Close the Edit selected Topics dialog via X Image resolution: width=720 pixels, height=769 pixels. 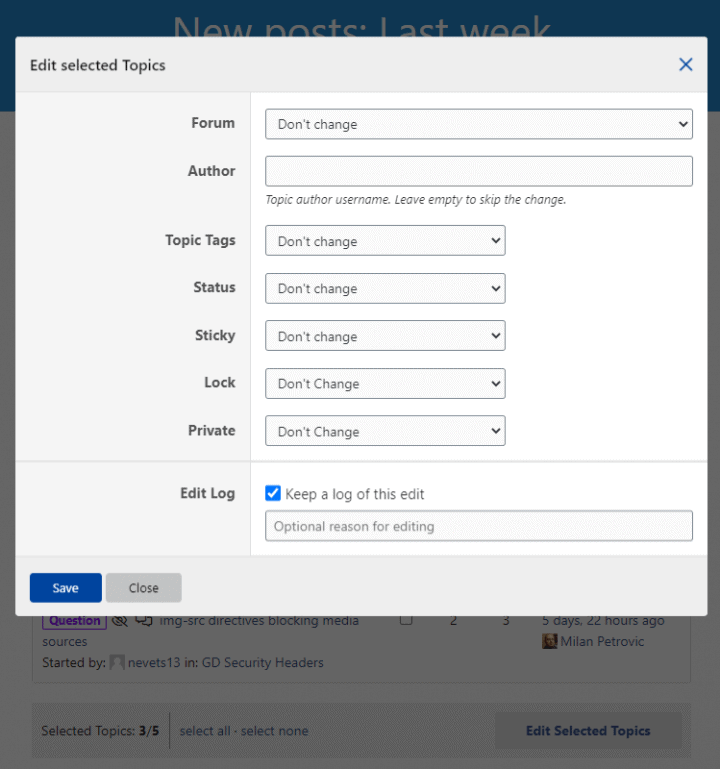[x=685, y=64]
